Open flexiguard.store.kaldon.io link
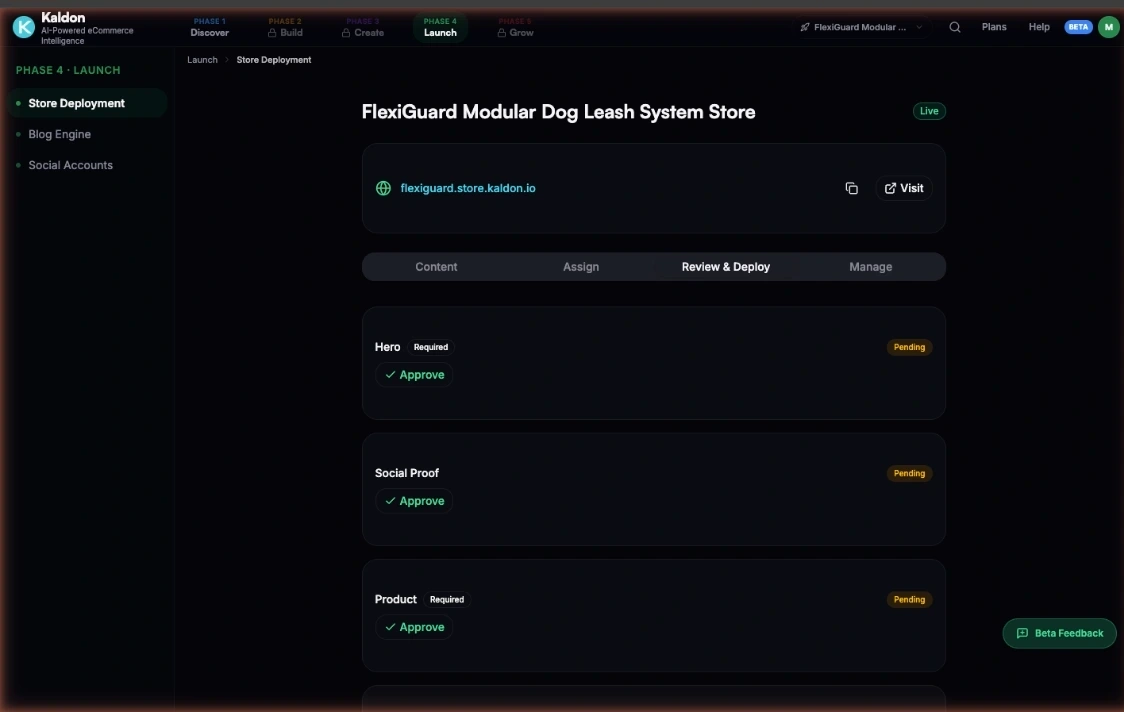The width and height of the screenshot is (1124, 712). click(467, 189)
